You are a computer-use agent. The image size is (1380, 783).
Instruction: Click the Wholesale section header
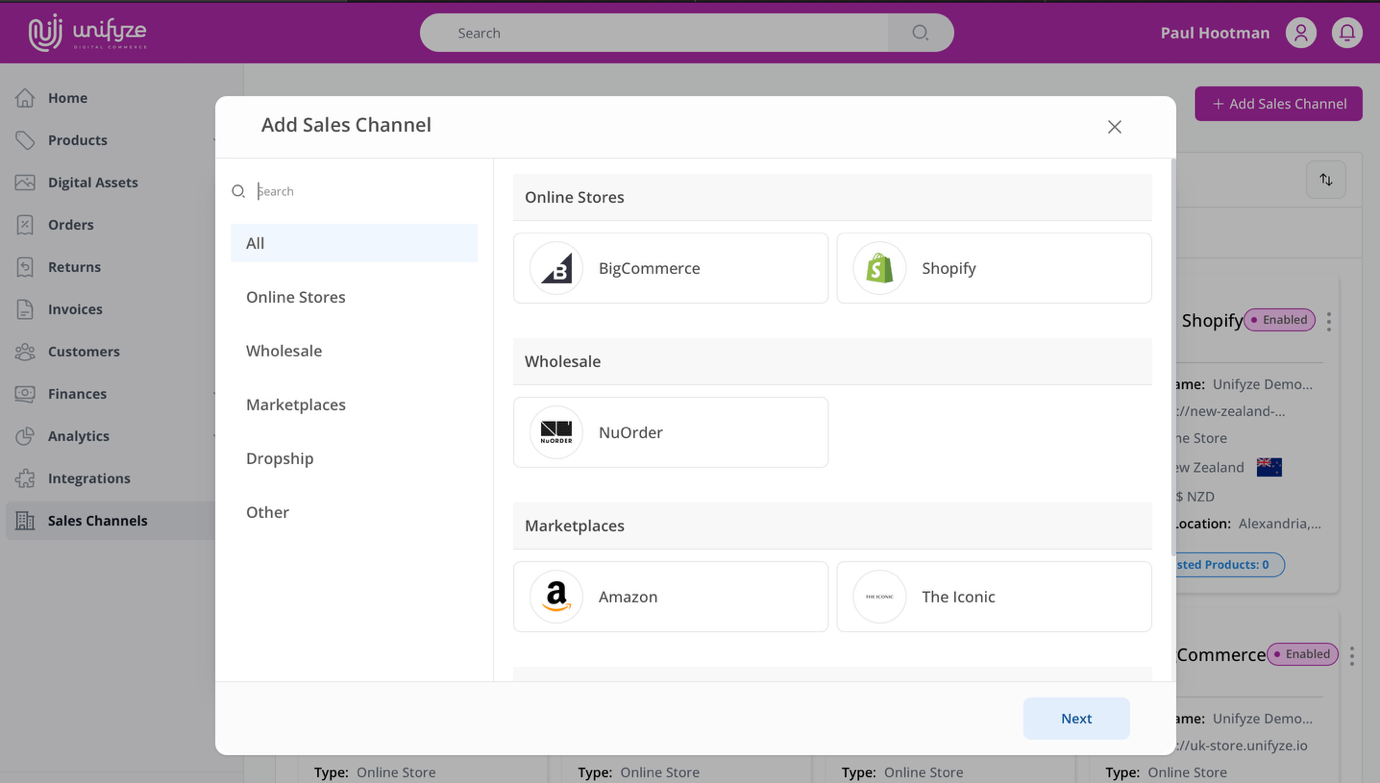[x=832, y=361]
